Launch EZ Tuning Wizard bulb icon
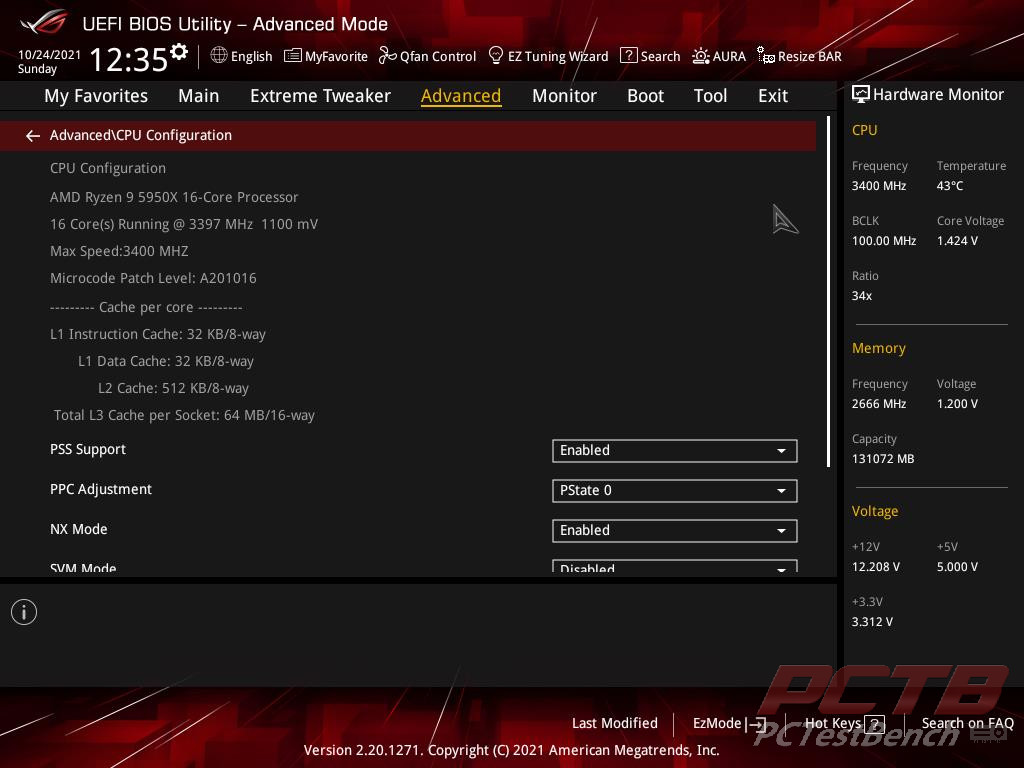This screenshot has width=1024, height=768. coord(496,56)
